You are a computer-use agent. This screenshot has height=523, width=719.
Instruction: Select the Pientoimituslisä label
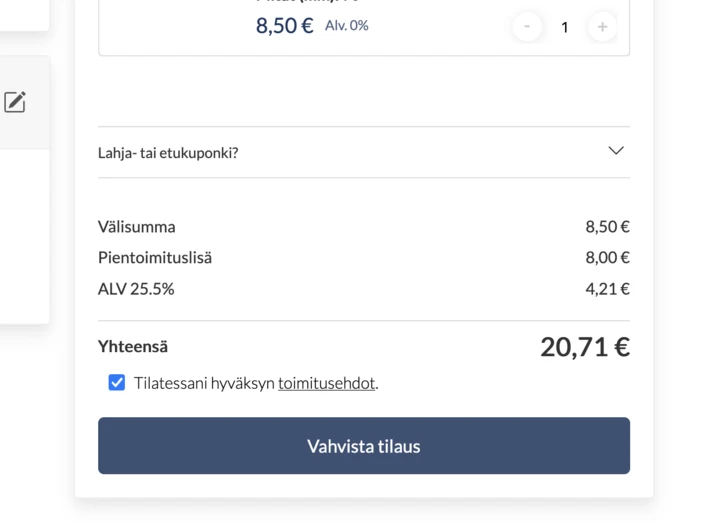coord(155,258)
